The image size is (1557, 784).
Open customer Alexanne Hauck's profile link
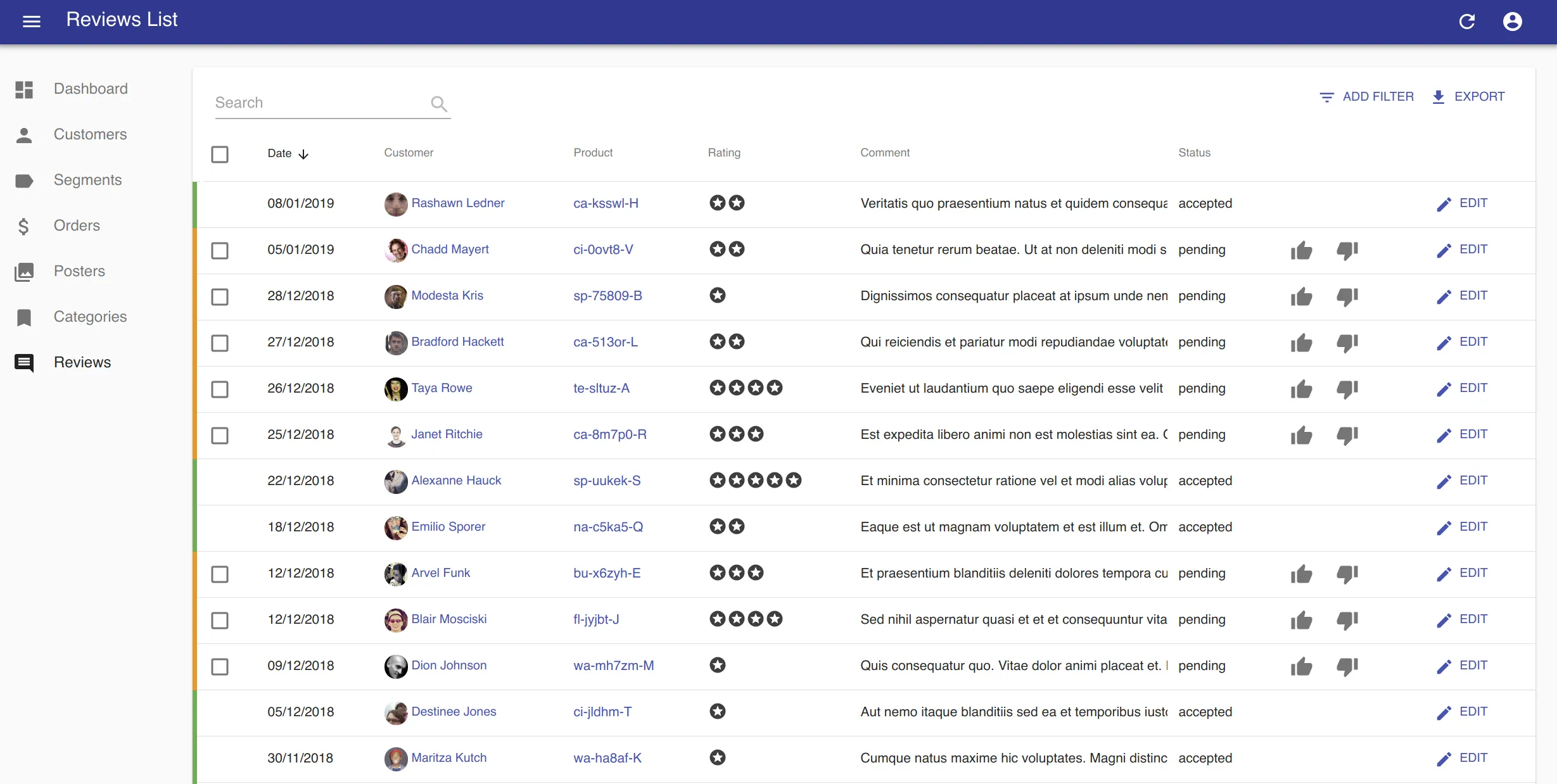(455, 480)
